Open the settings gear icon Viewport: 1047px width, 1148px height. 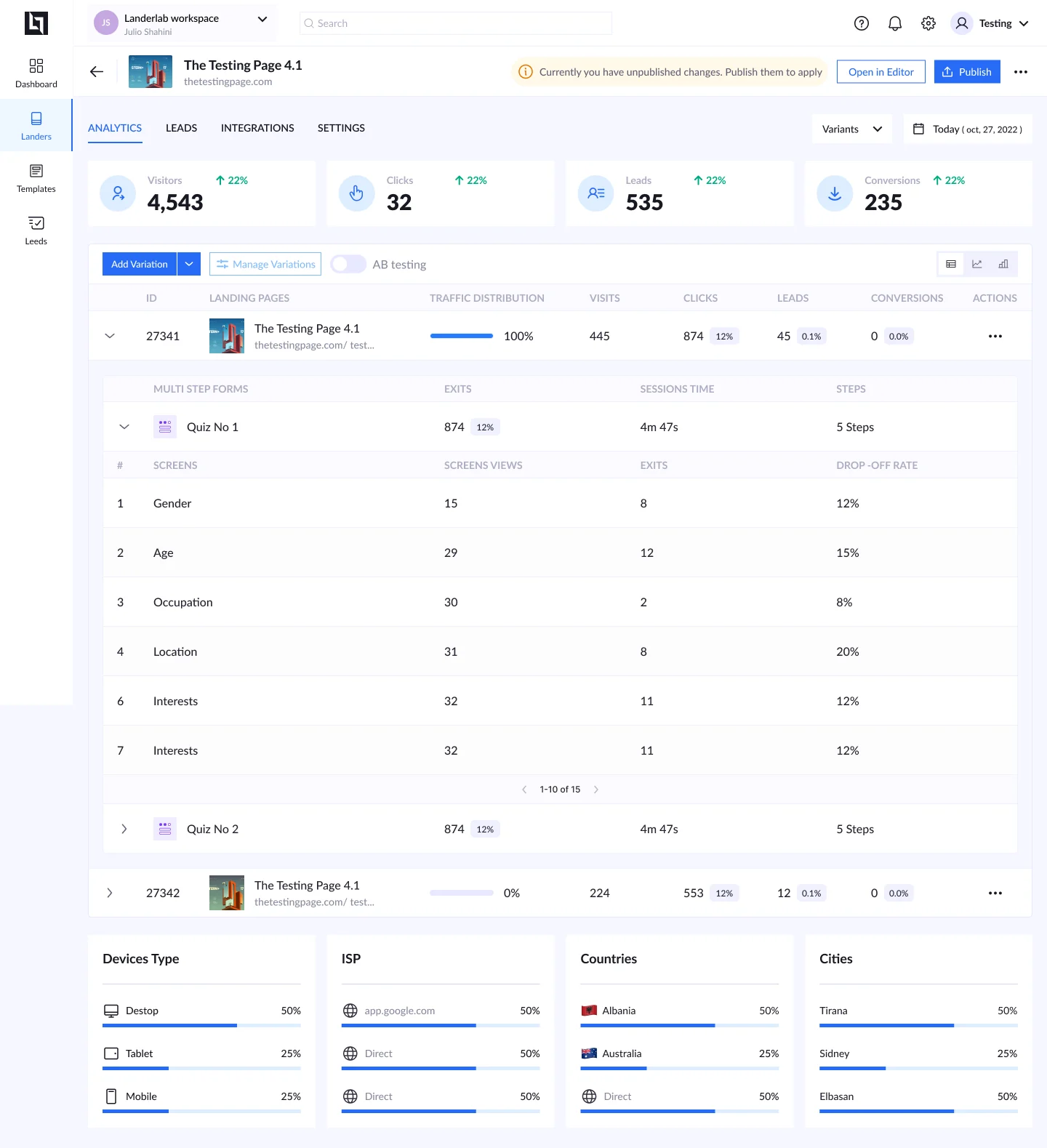click(928, 23)
